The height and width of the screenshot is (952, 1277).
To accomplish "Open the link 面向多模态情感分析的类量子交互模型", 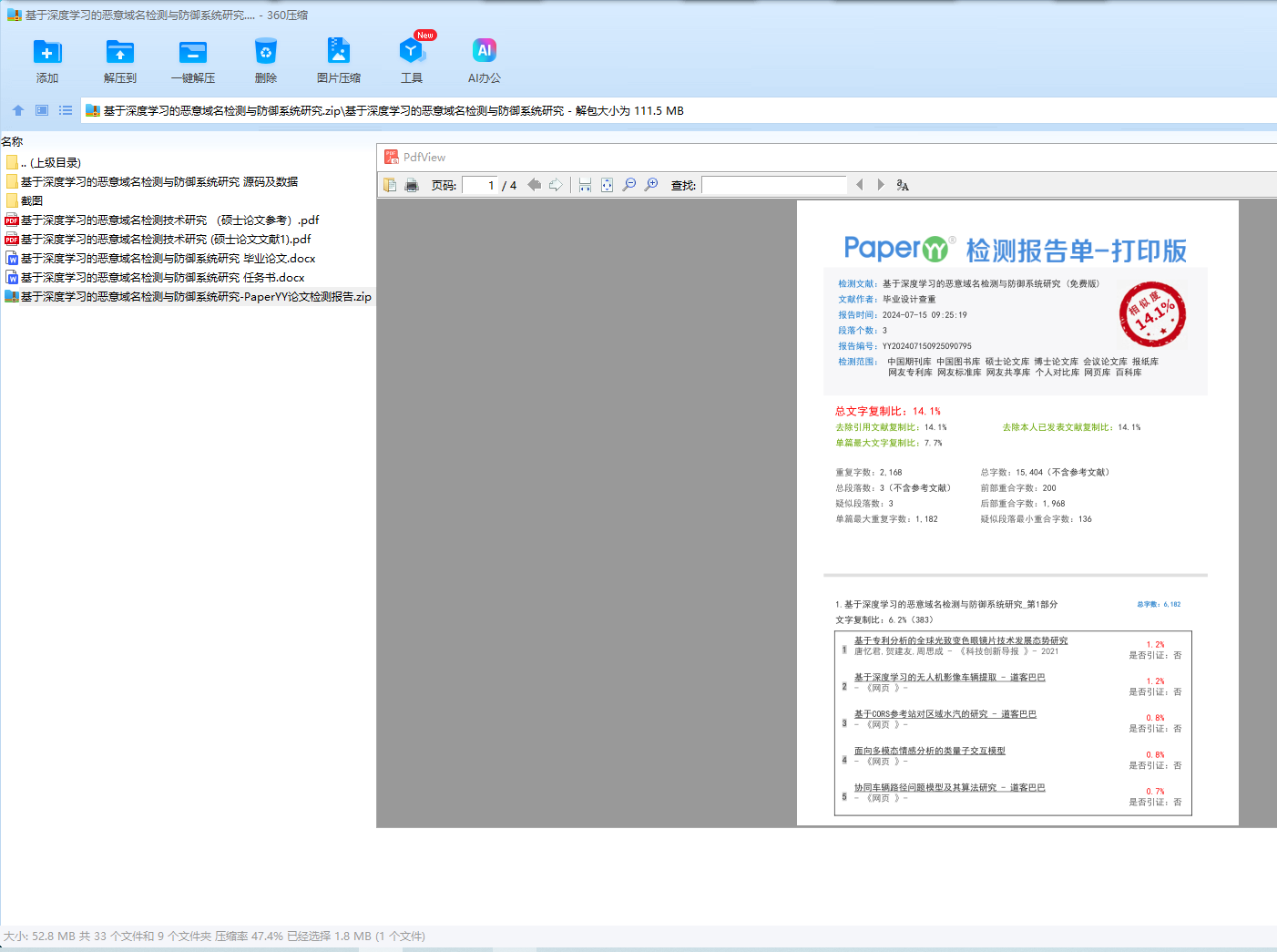I will [930, 751].
